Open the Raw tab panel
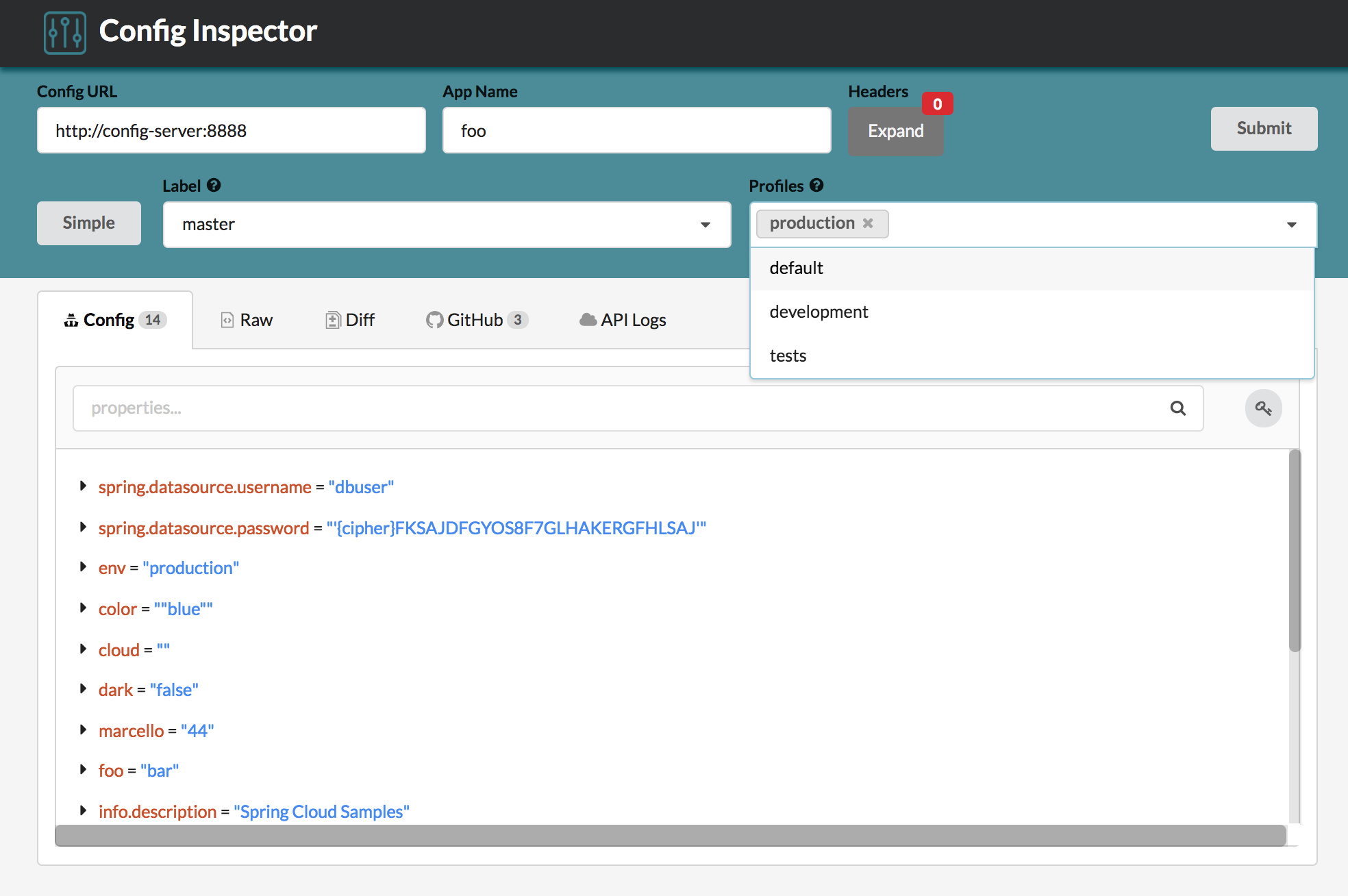1348x896 pixels. pos(248,319)
